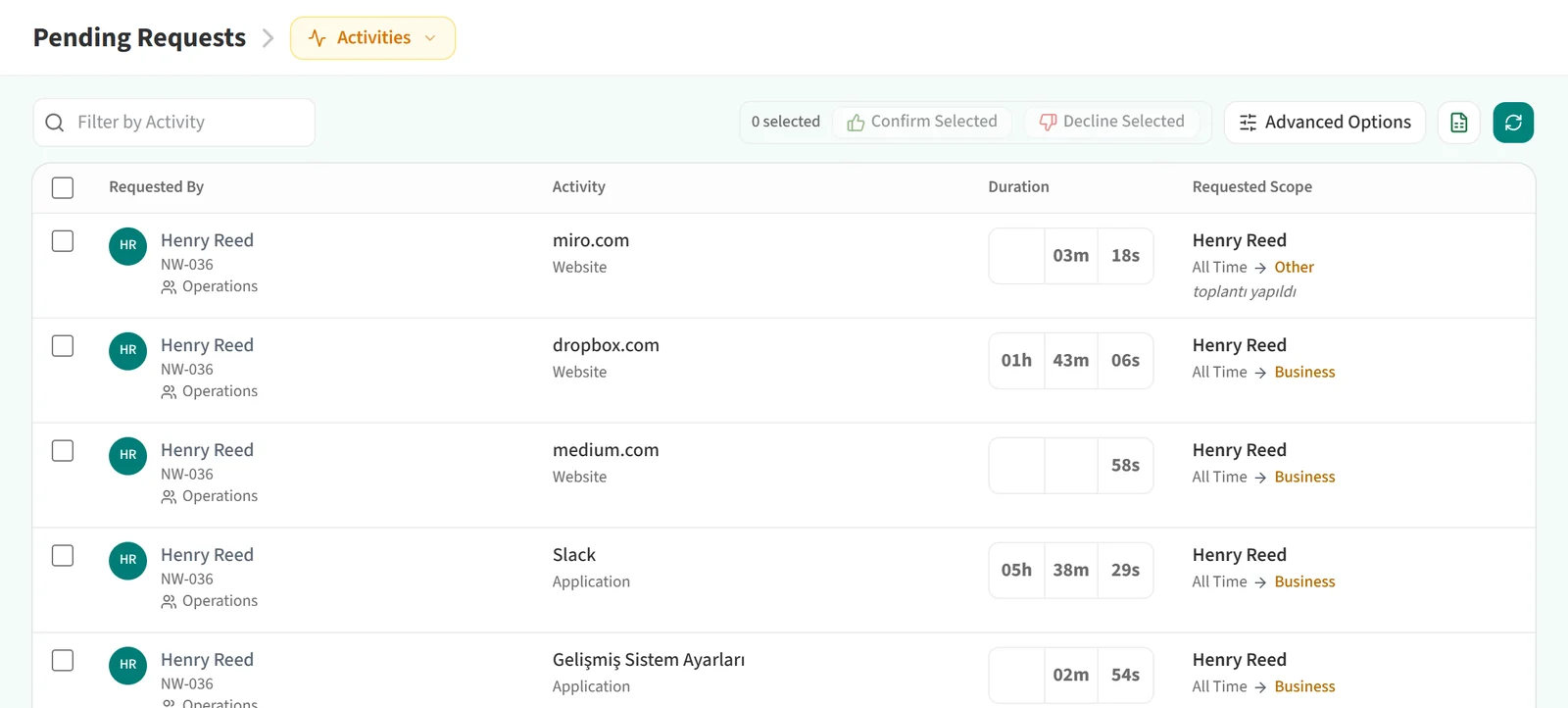
Task: Click the 01h duration cell for dropbox.com
Action: coord(1016,361)
